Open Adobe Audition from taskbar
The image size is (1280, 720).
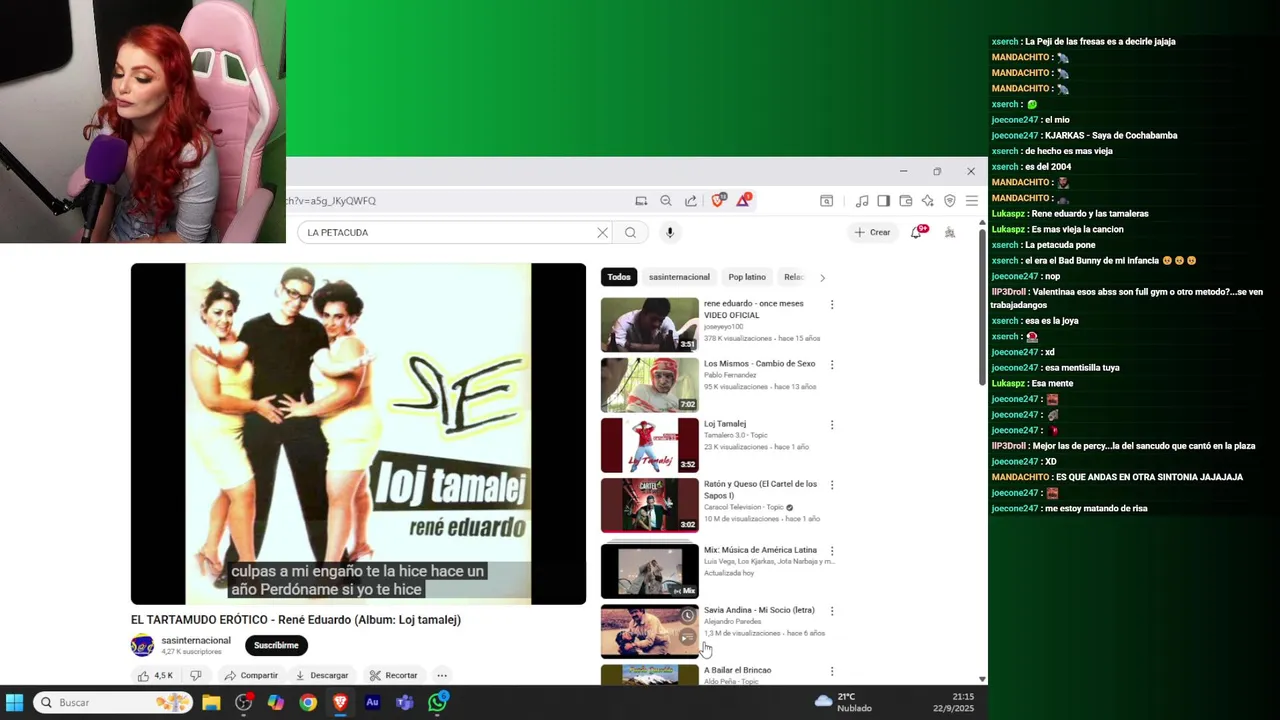(372, 703)
